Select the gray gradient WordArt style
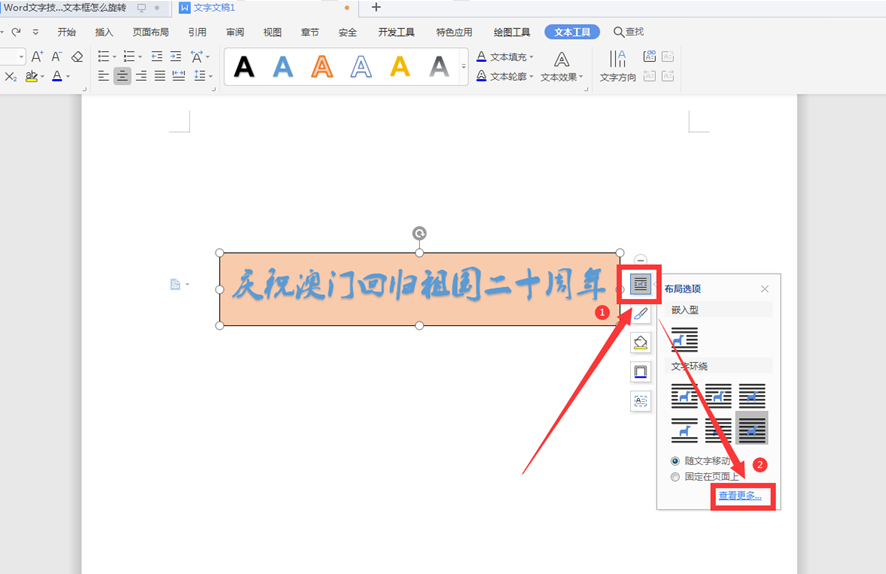Viewport: 886px width, 574px height. point(439,67)
